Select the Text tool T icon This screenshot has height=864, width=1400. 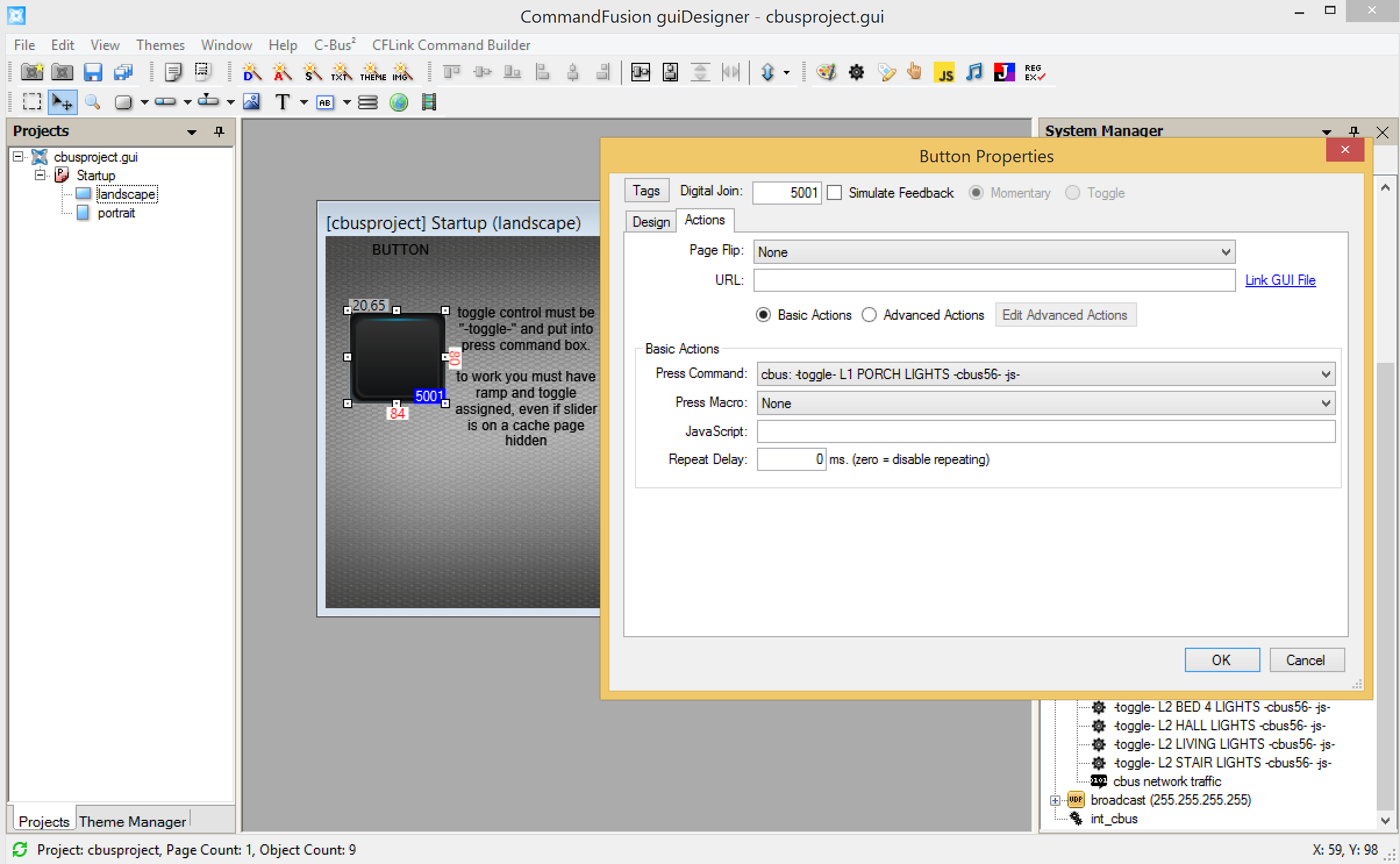tap(283, 102)
